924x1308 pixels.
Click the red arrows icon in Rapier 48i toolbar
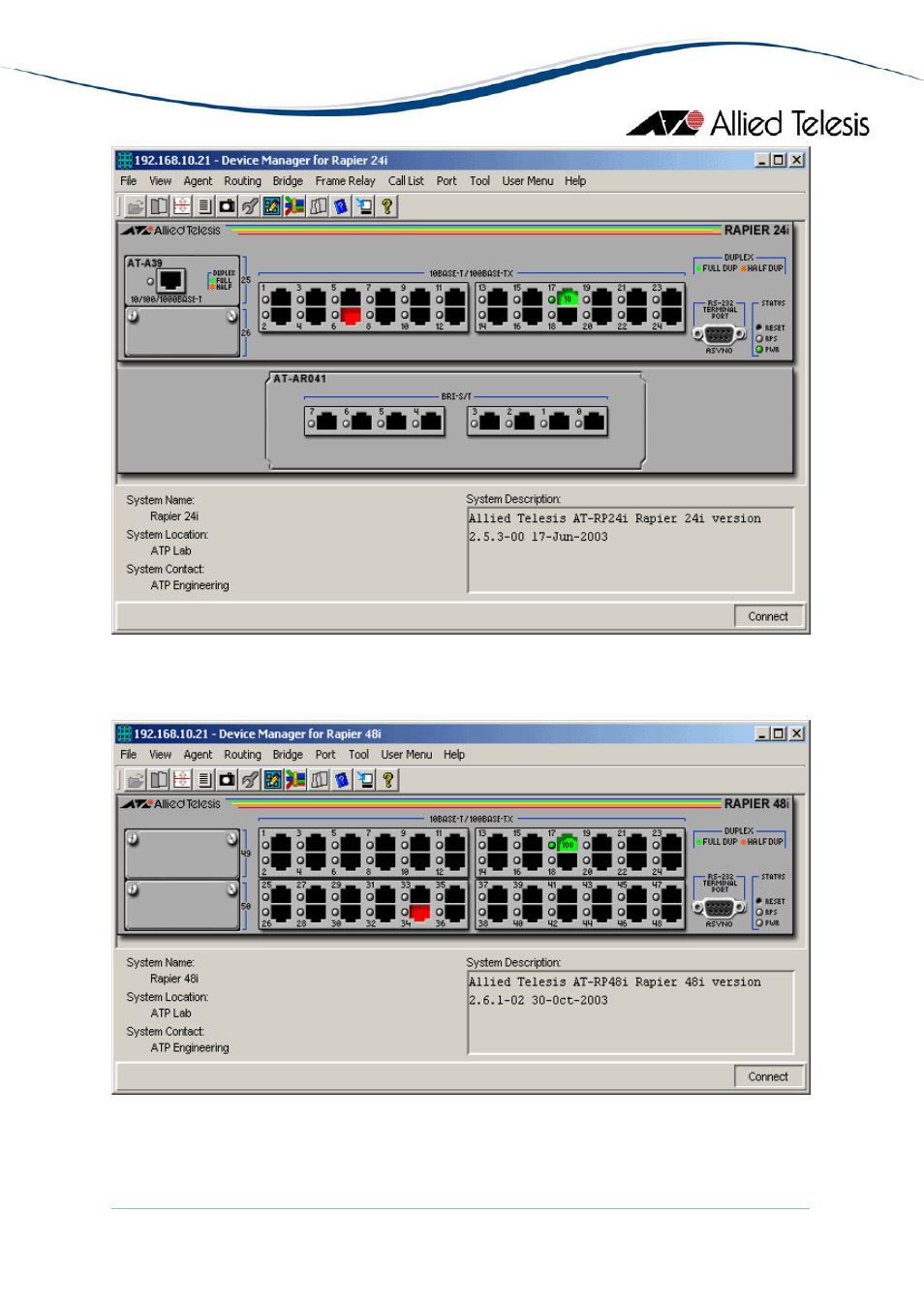point(182,780)
